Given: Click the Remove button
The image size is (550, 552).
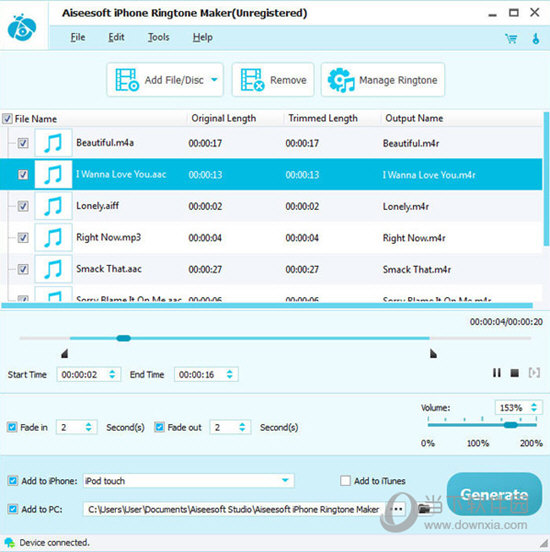Looking at the screenshot, I should pos(273,80).
